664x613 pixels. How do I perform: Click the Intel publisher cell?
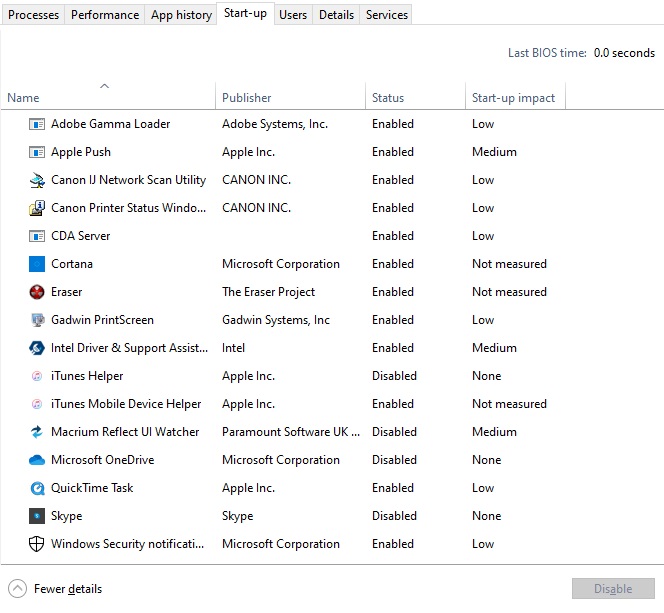tap(233, 348)
